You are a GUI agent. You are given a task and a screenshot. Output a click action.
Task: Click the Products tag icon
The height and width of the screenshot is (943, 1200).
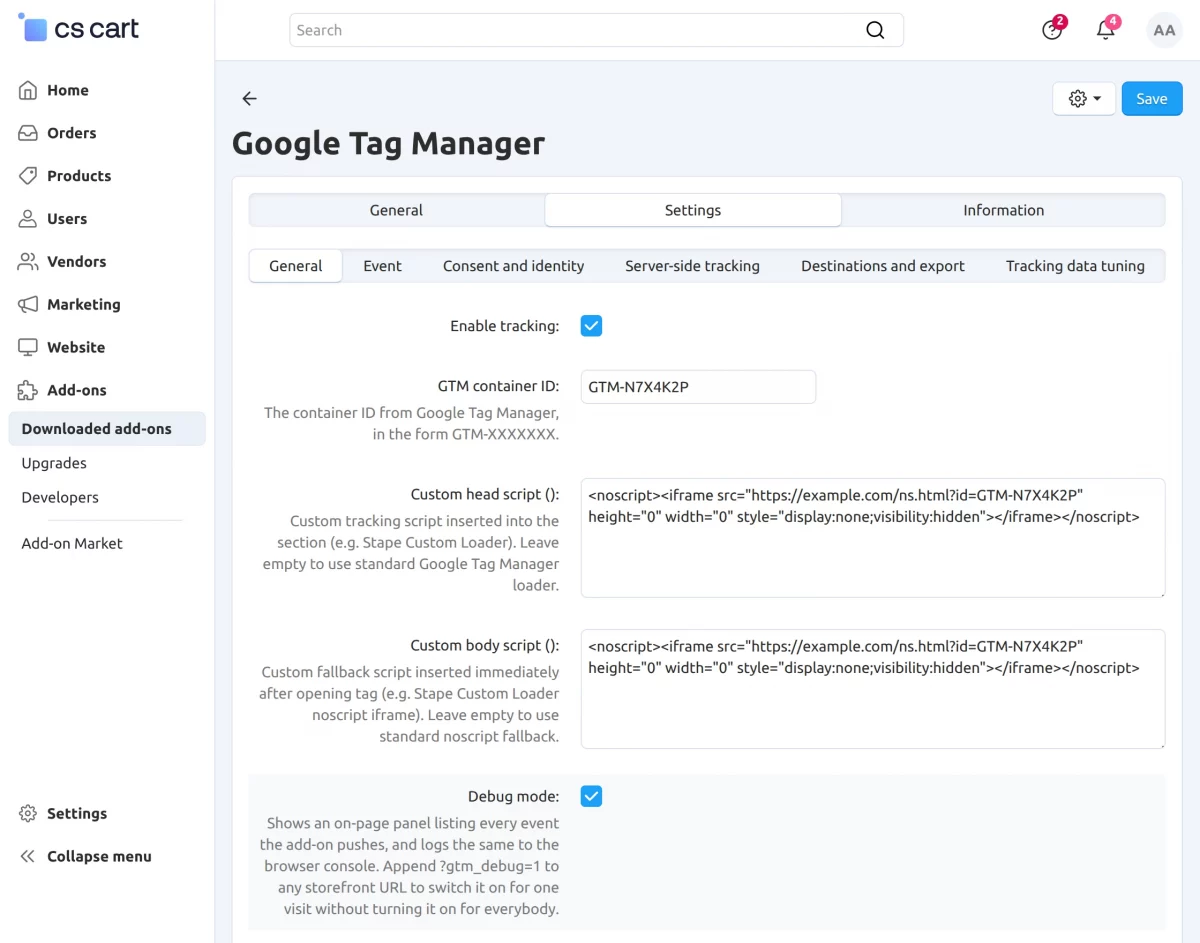pyautogui.click(x=28, y=176)
